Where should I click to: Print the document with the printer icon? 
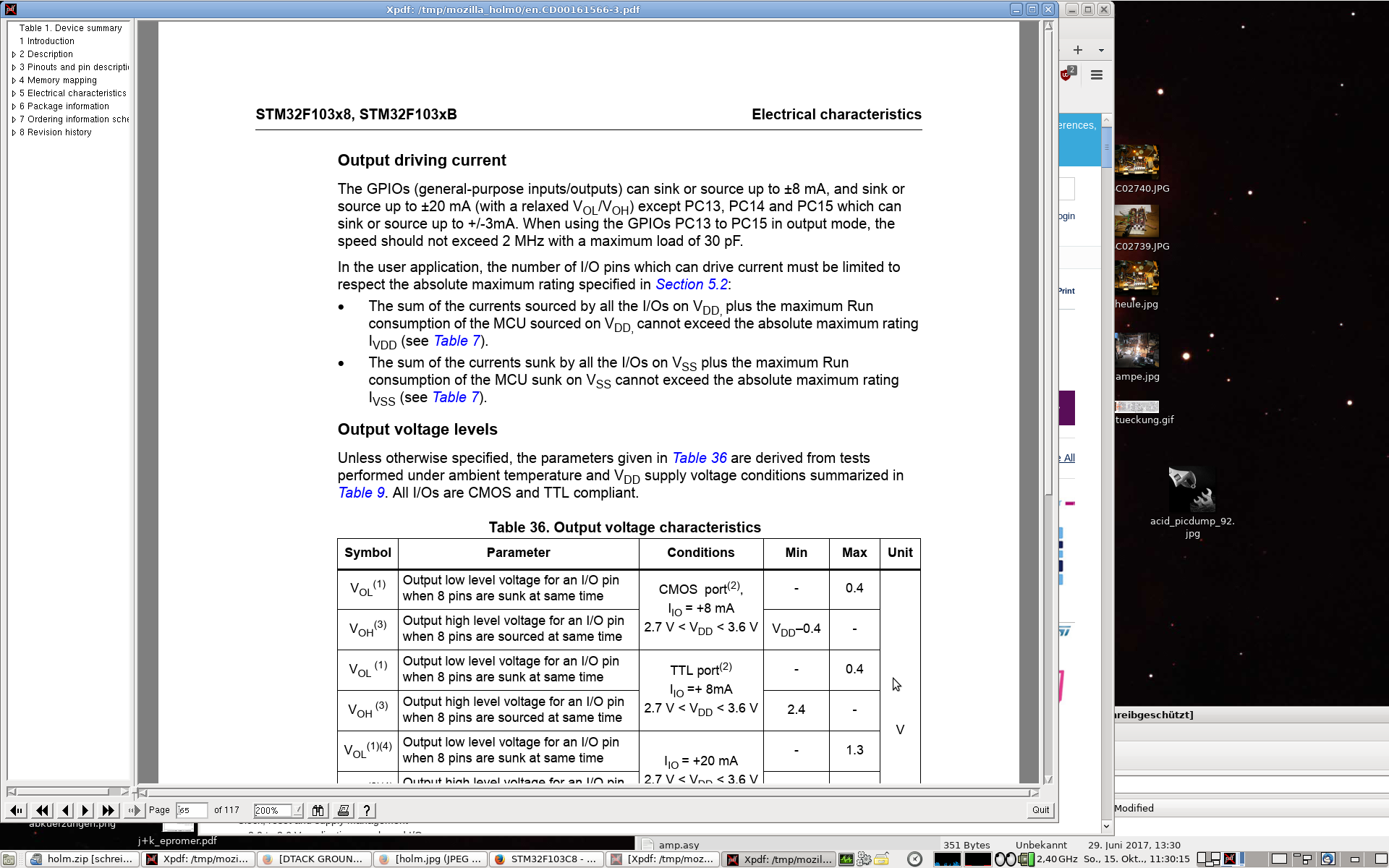344,810
